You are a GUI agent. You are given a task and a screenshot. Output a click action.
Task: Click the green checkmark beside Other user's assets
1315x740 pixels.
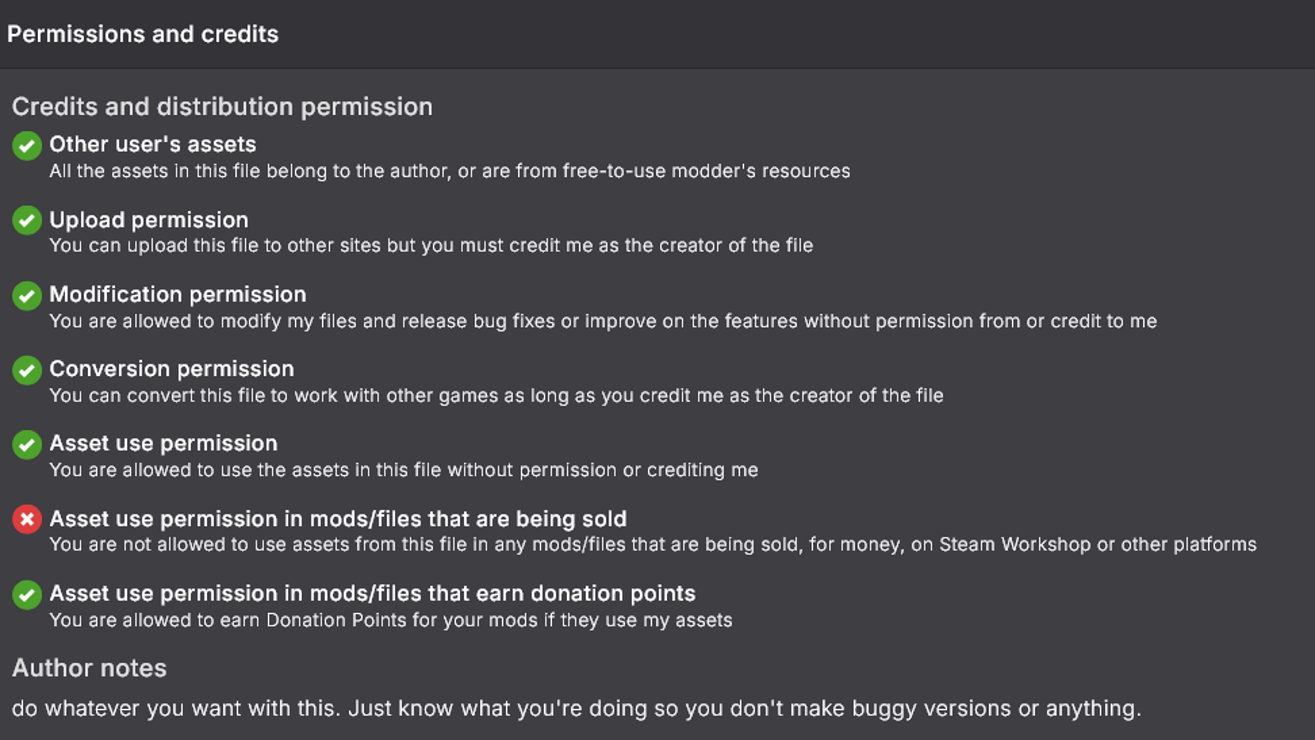tap(27, 146)
